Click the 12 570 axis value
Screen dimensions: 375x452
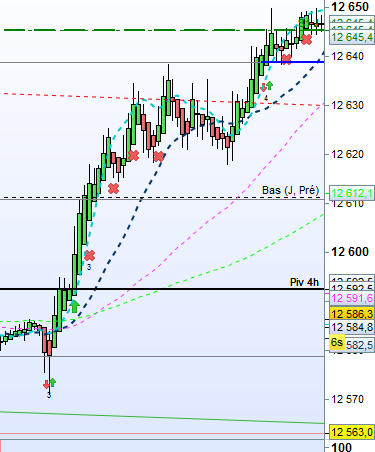tap(348, 399)
